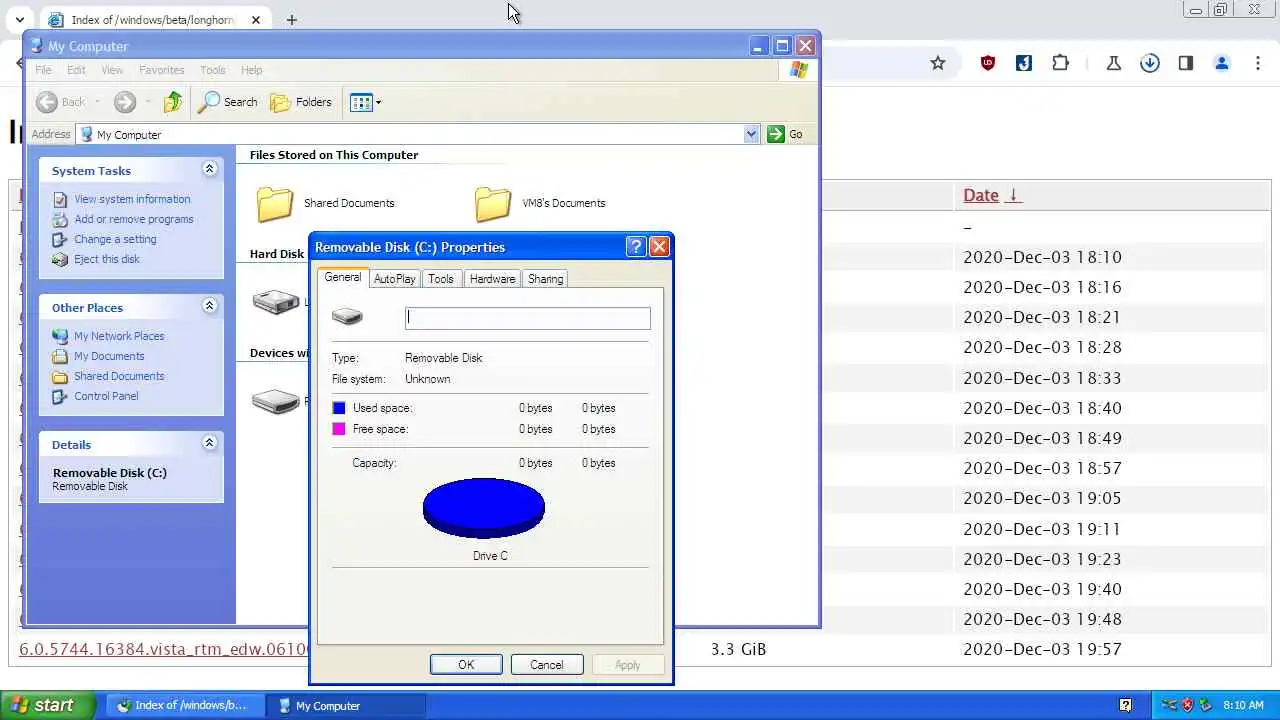
Task: Switch to the AutoPlay tab
Action: pos(394,279)
